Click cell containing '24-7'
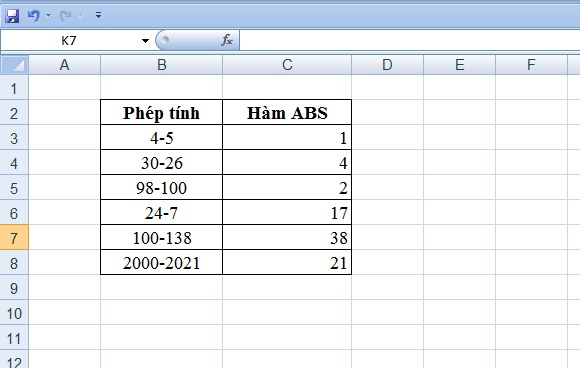580x368 pixels. point(161,213)
